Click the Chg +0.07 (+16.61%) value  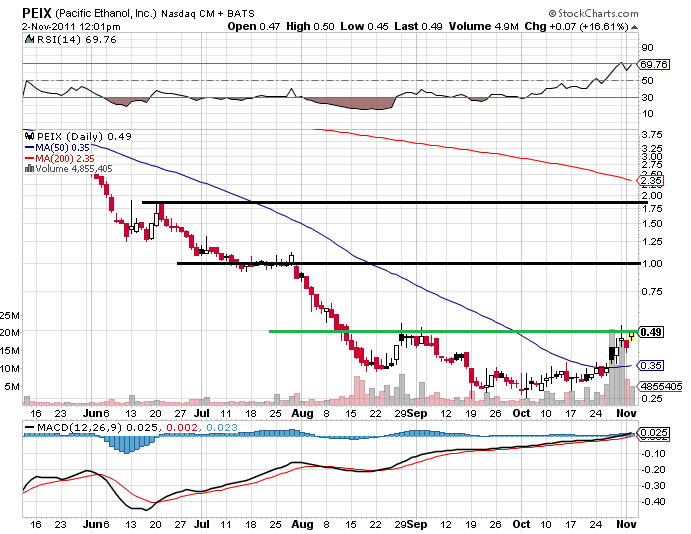click(576, 26)
